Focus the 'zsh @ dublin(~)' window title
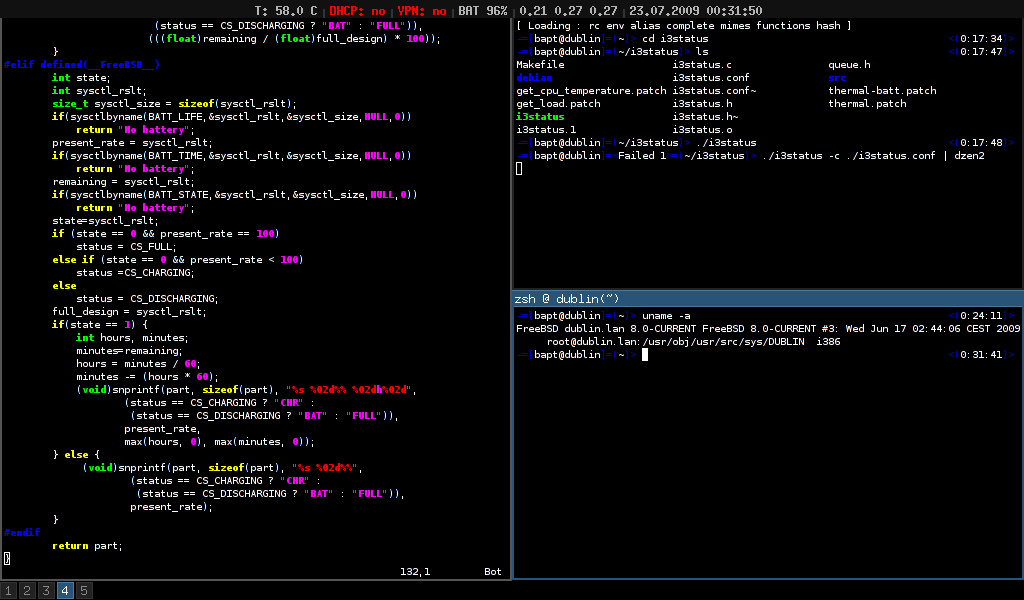Image resolution: width=1024 pixels, height=600 pixels. (566, 298)
